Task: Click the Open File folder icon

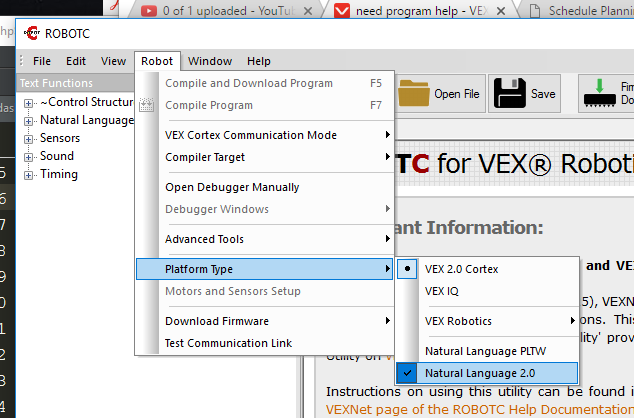Action: (413, 93)
